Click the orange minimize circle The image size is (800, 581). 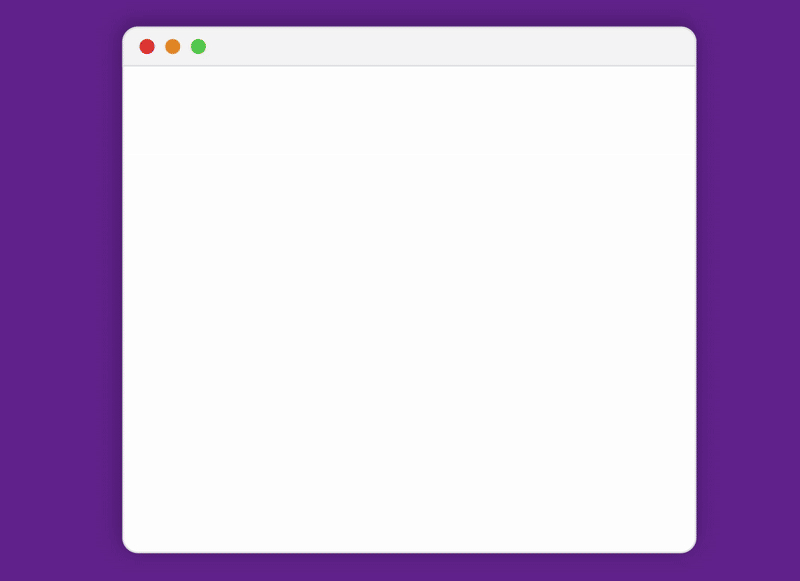[172, 46]
